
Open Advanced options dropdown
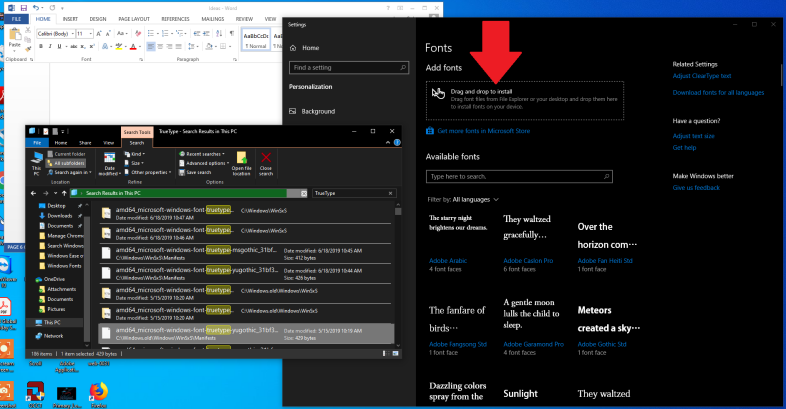click(204, 163)
